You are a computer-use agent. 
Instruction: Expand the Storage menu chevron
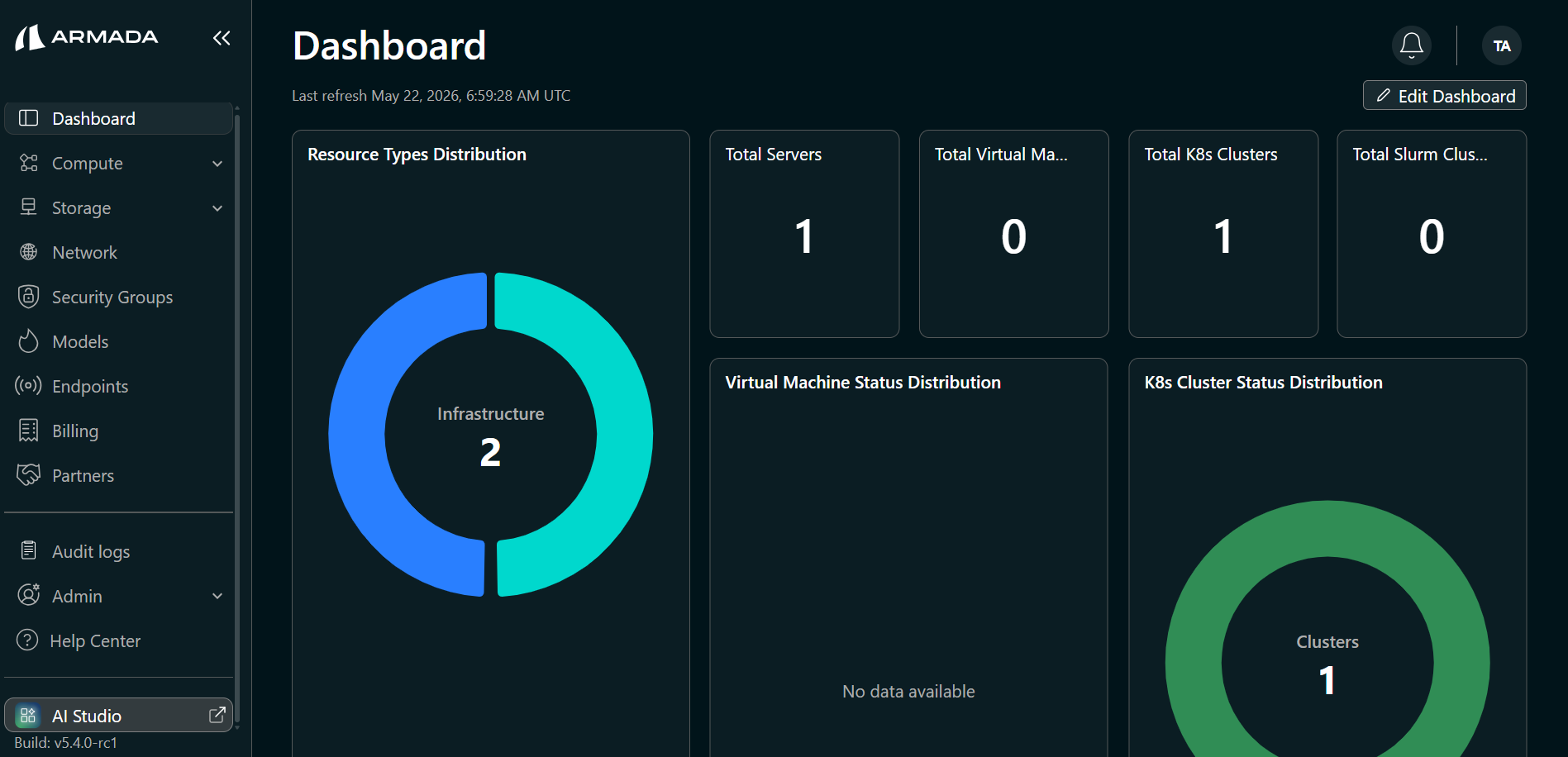(x=217, y=208)
